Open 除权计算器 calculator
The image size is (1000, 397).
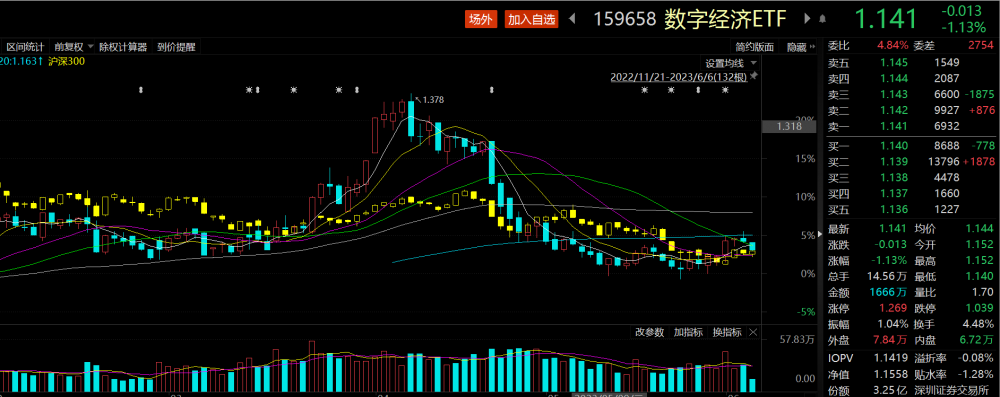pyautogui.click(x=122, y=47)
